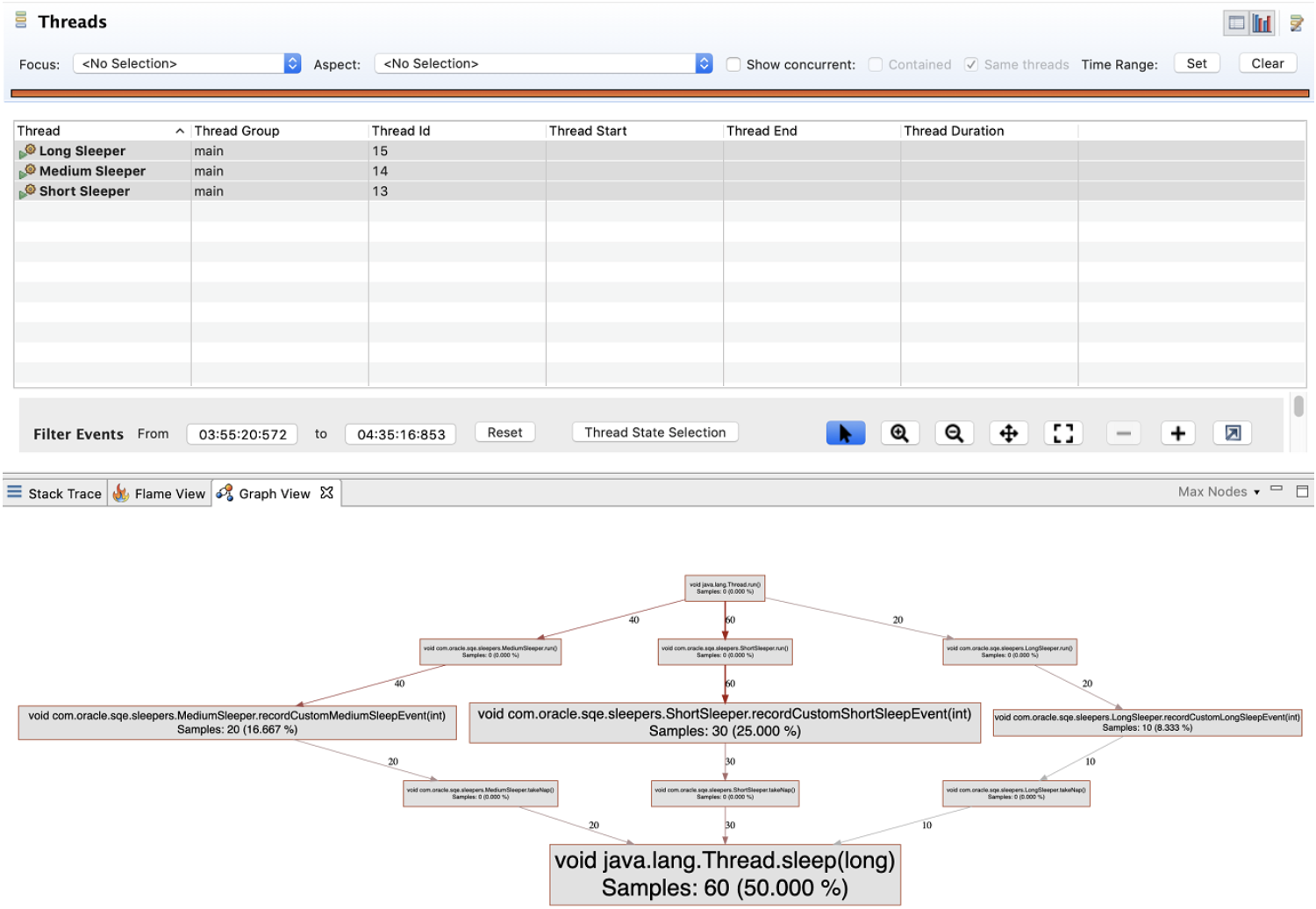Viewport: 1316px width, 909px height.
Task: Select the pointer/selection tool in graph toolbar
Action: pyautogui.click(x=845, y=433)
